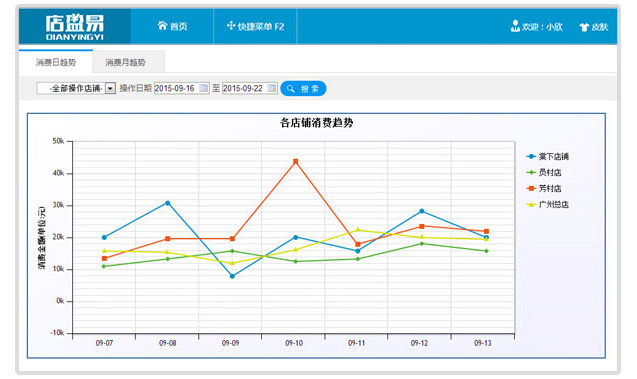The image size is (637, 379).
Task: Toggle 芳村店 series in chart legend
Action: click(544, 188)
